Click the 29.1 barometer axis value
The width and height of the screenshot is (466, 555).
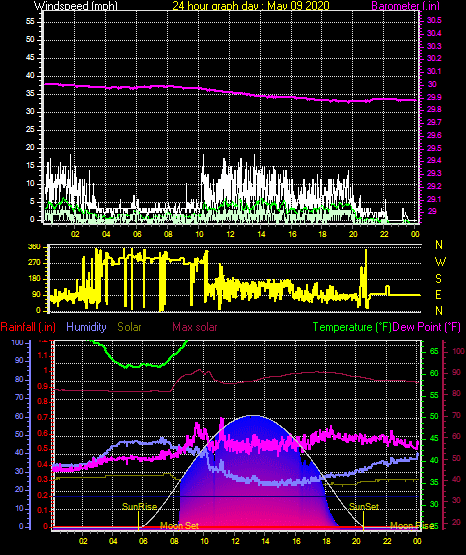pyautogui.click(x=434, y=199)
